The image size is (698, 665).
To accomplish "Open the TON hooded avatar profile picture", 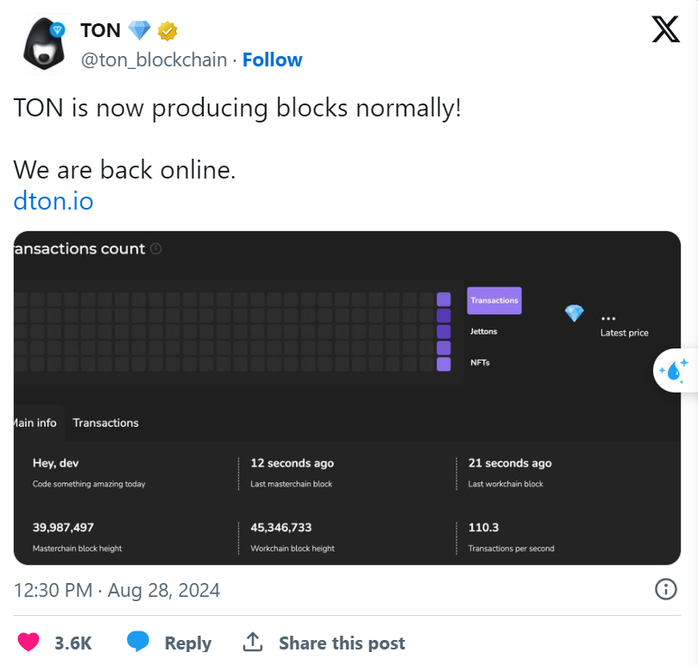I will tap(44, 43).
